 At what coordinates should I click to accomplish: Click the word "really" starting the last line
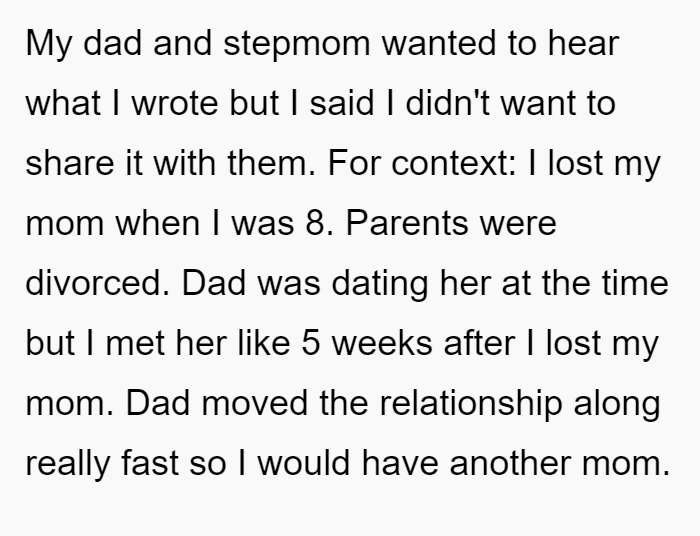point(68,464)
